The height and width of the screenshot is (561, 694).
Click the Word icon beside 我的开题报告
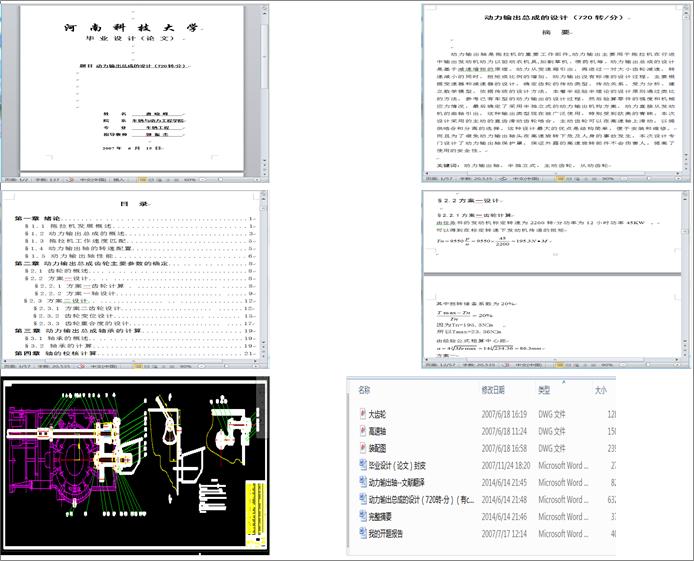coord(362,534)
